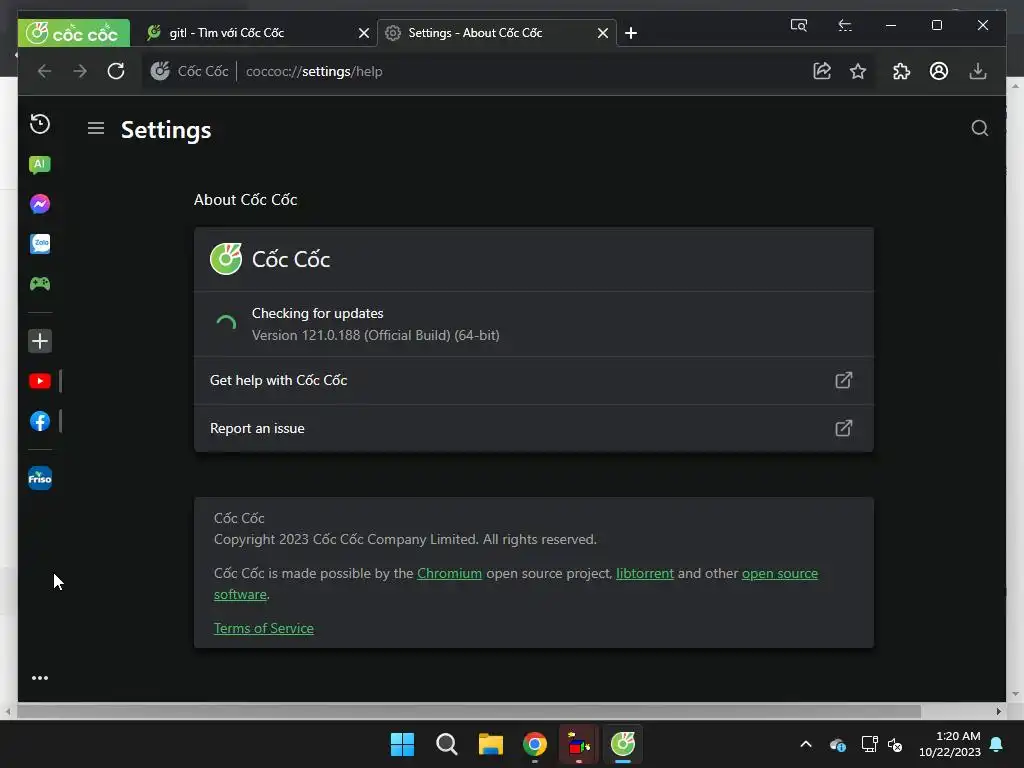The width and height of the screenshot is (1024, 768).
Task: Click the Cốc Cốc site info chip in address bar
Action: [189, 71]
